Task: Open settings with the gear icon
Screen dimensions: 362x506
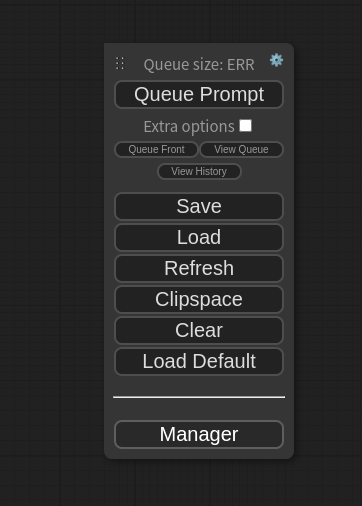Action: (276, 60)
